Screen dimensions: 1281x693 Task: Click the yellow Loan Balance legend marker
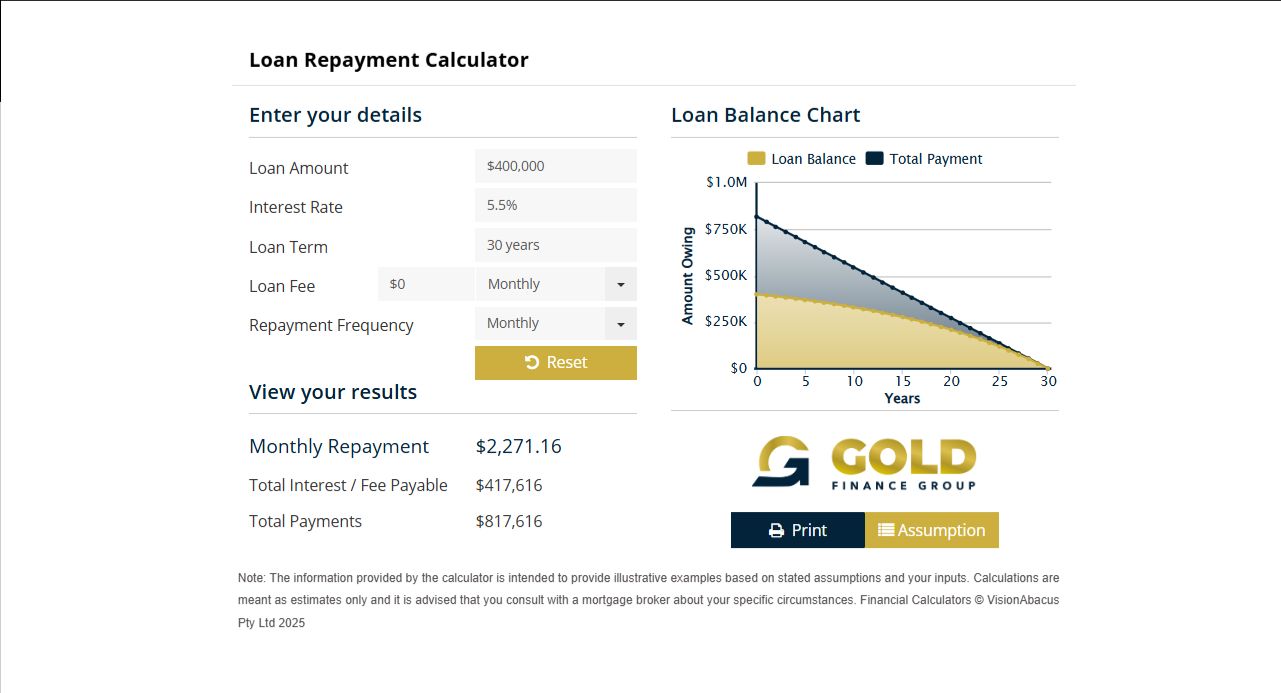[x=757, y=158]
